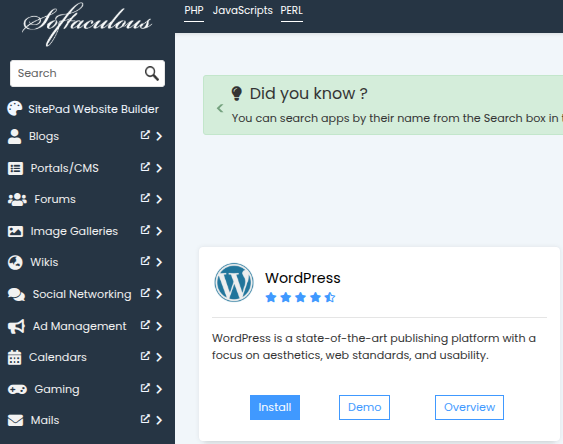Open Forums external link icon

pos(145,198)
